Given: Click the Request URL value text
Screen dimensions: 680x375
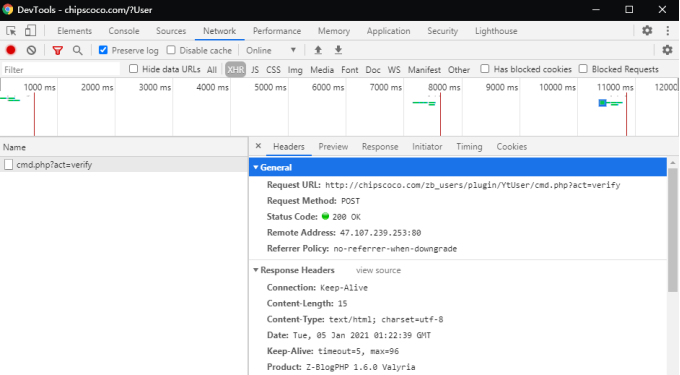Looking at the screenshot, I should 473,185.
